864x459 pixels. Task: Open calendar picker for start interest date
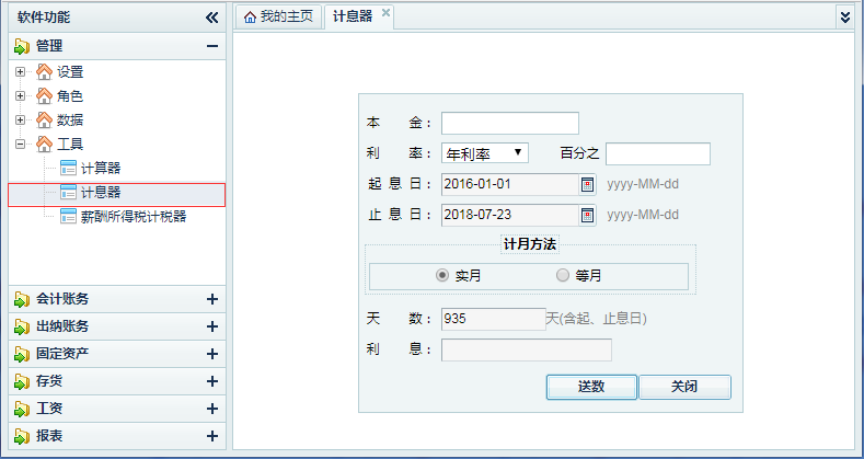tap(587, 185)
